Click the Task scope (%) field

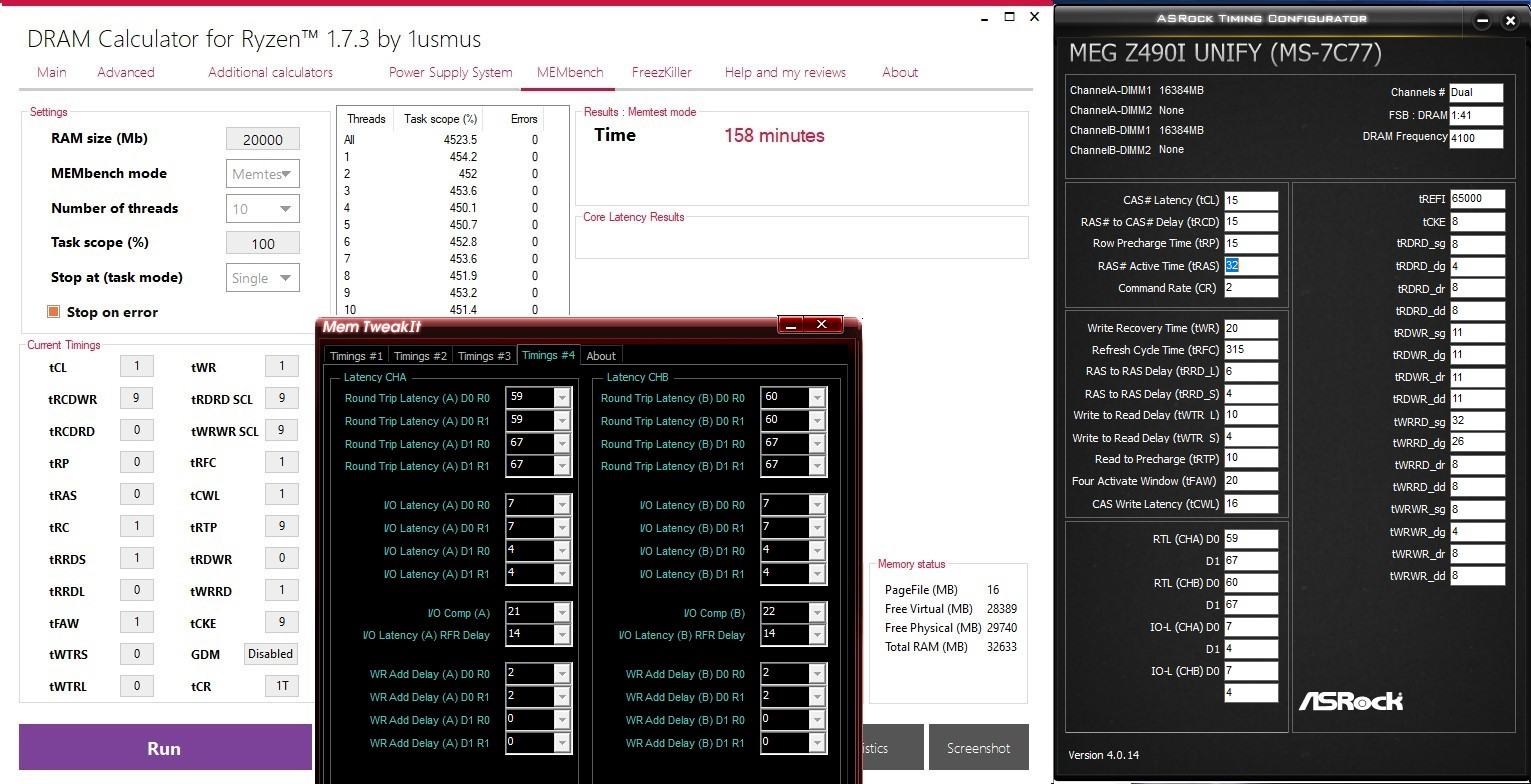click(263, 243)
